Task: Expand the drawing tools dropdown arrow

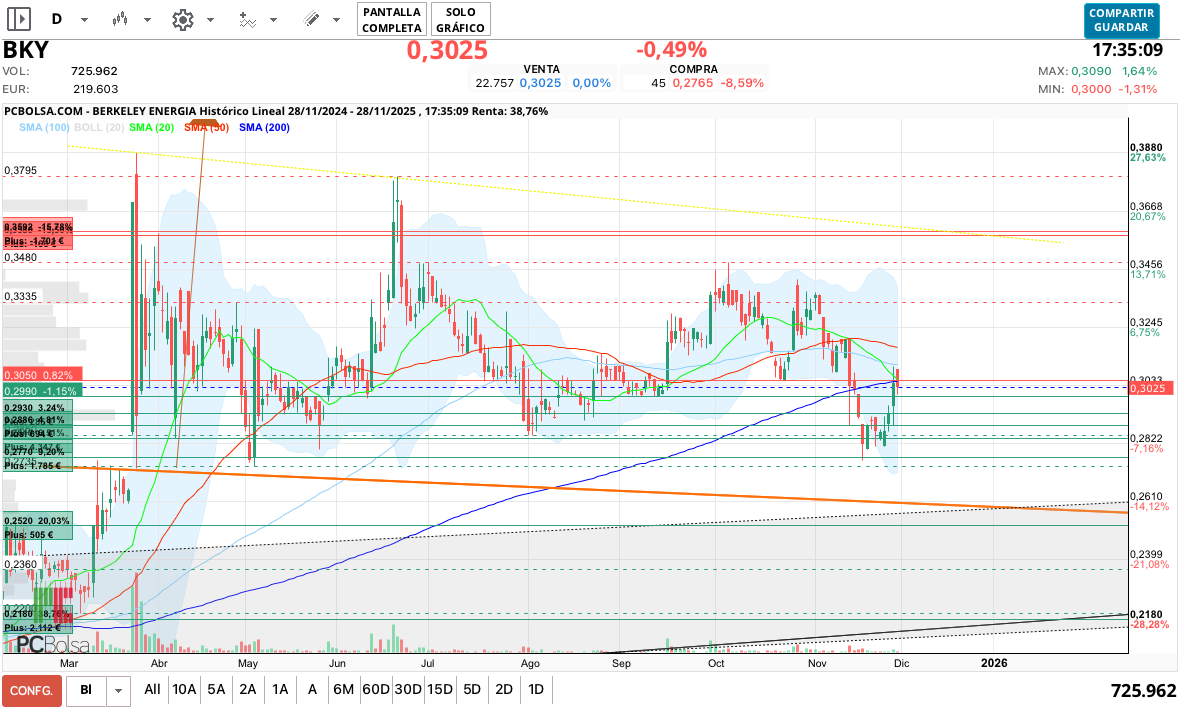Action: (x=337, y=20)
